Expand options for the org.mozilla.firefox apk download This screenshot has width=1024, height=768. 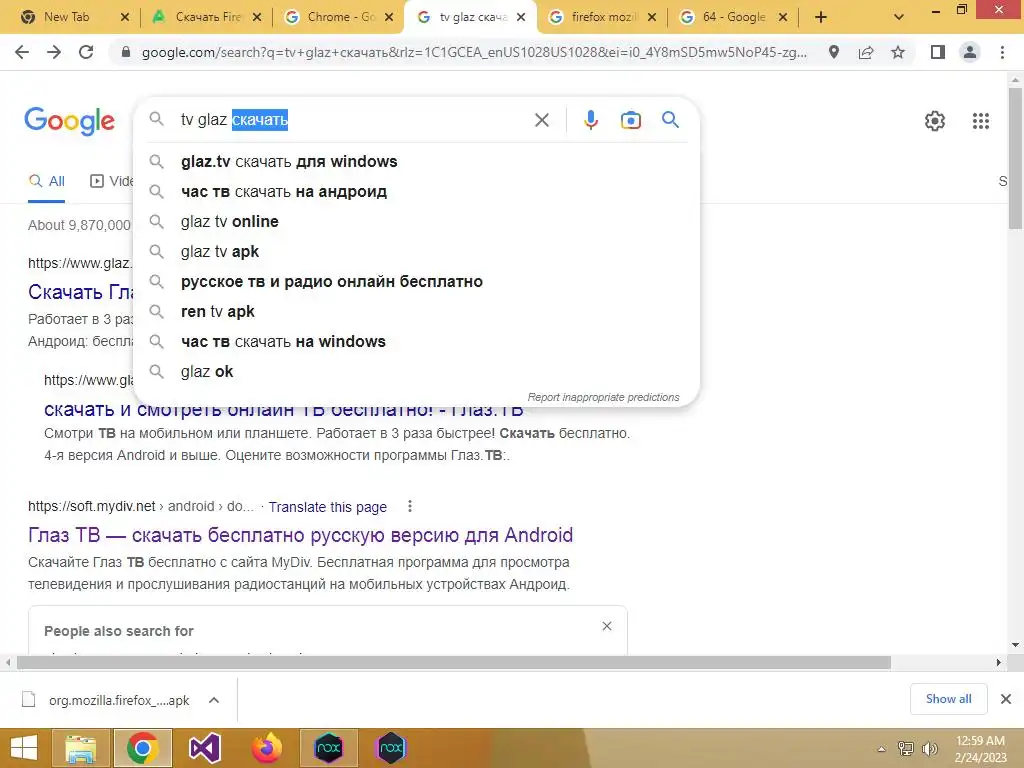[214, 700]
